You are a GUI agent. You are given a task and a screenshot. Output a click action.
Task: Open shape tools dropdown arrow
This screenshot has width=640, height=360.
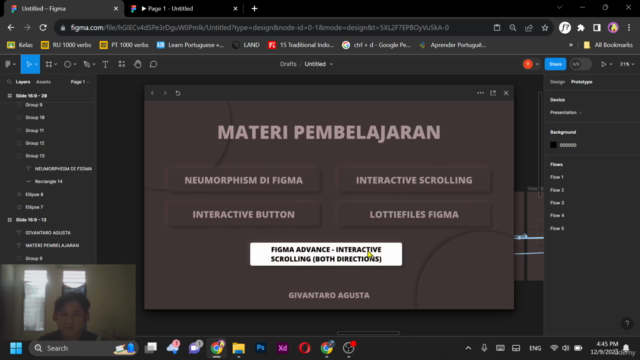pos(75,64)
